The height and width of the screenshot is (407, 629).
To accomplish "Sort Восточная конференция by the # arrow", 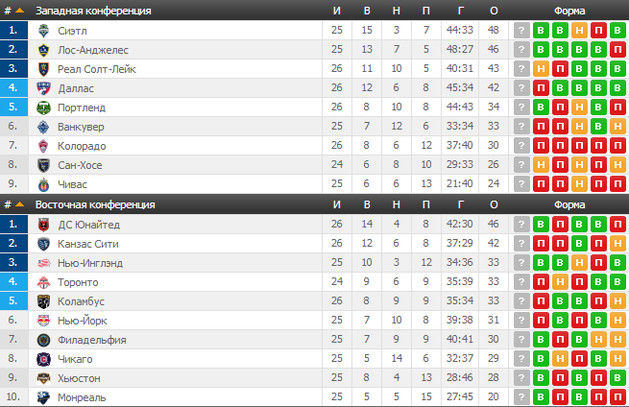I will coord(18,205).
